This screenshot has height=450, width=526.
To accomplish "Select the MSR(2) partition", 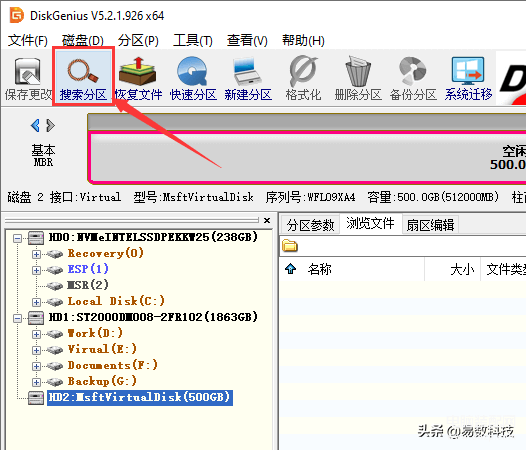I will point(88,285).
